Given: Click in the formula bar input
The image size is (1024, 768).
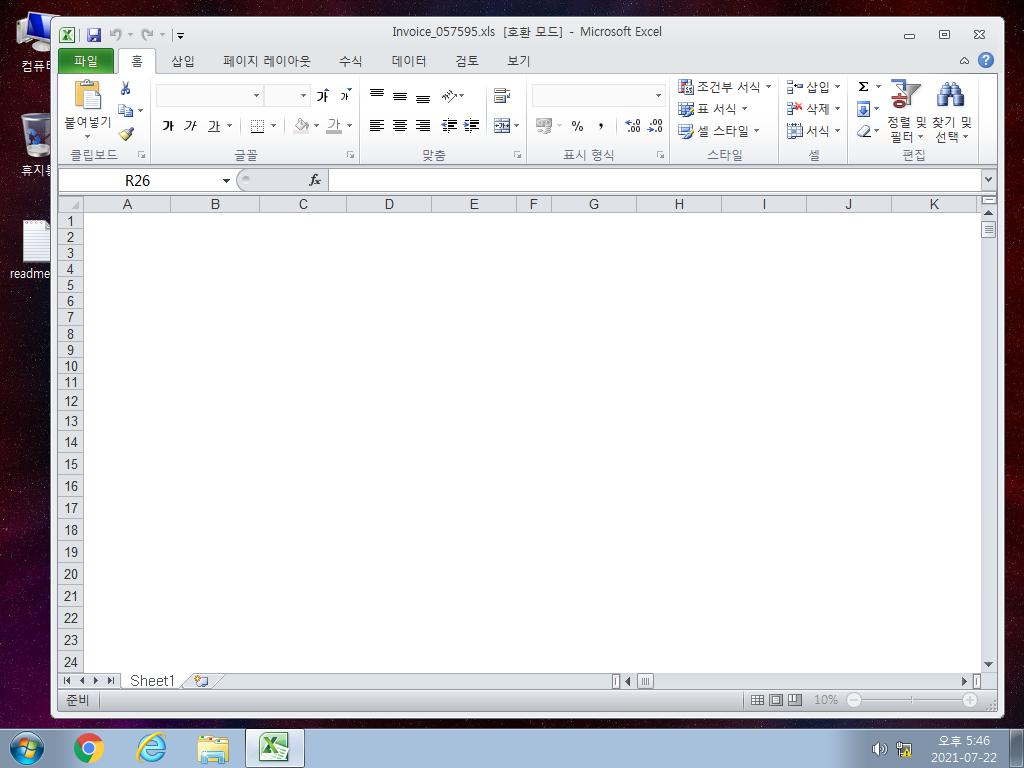Looking at the screenshot, I should [654, 180].
